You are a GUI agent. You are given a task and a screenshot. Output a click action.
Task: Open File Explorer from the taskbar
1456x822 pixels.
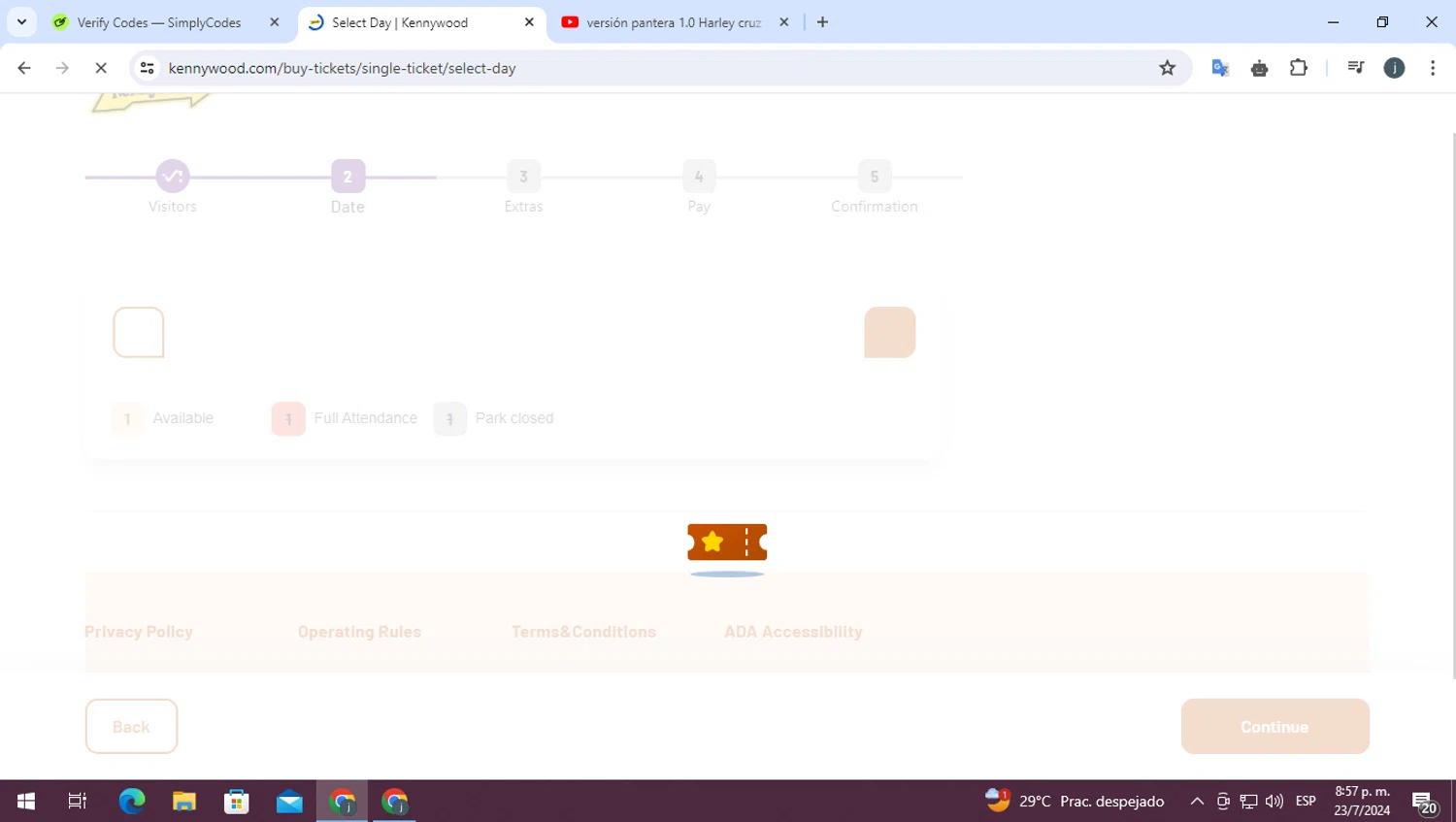[x=184, y=801]
